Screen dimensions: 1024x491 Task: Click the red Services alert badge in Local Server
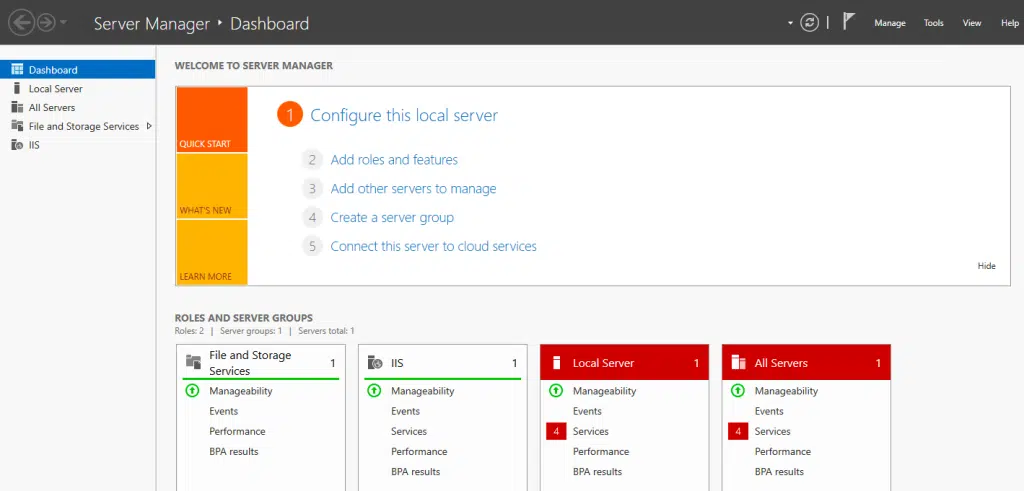556,431
